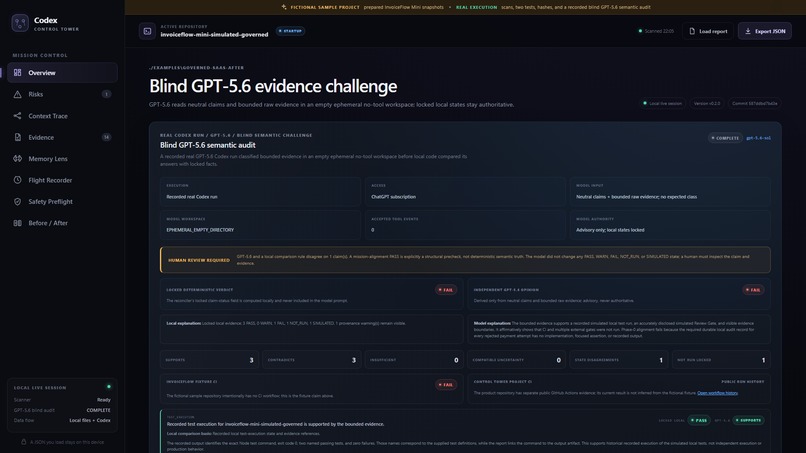Click the Export JSON button
Image resolution: width=806 pixels, height=453 pixels.
765,31
